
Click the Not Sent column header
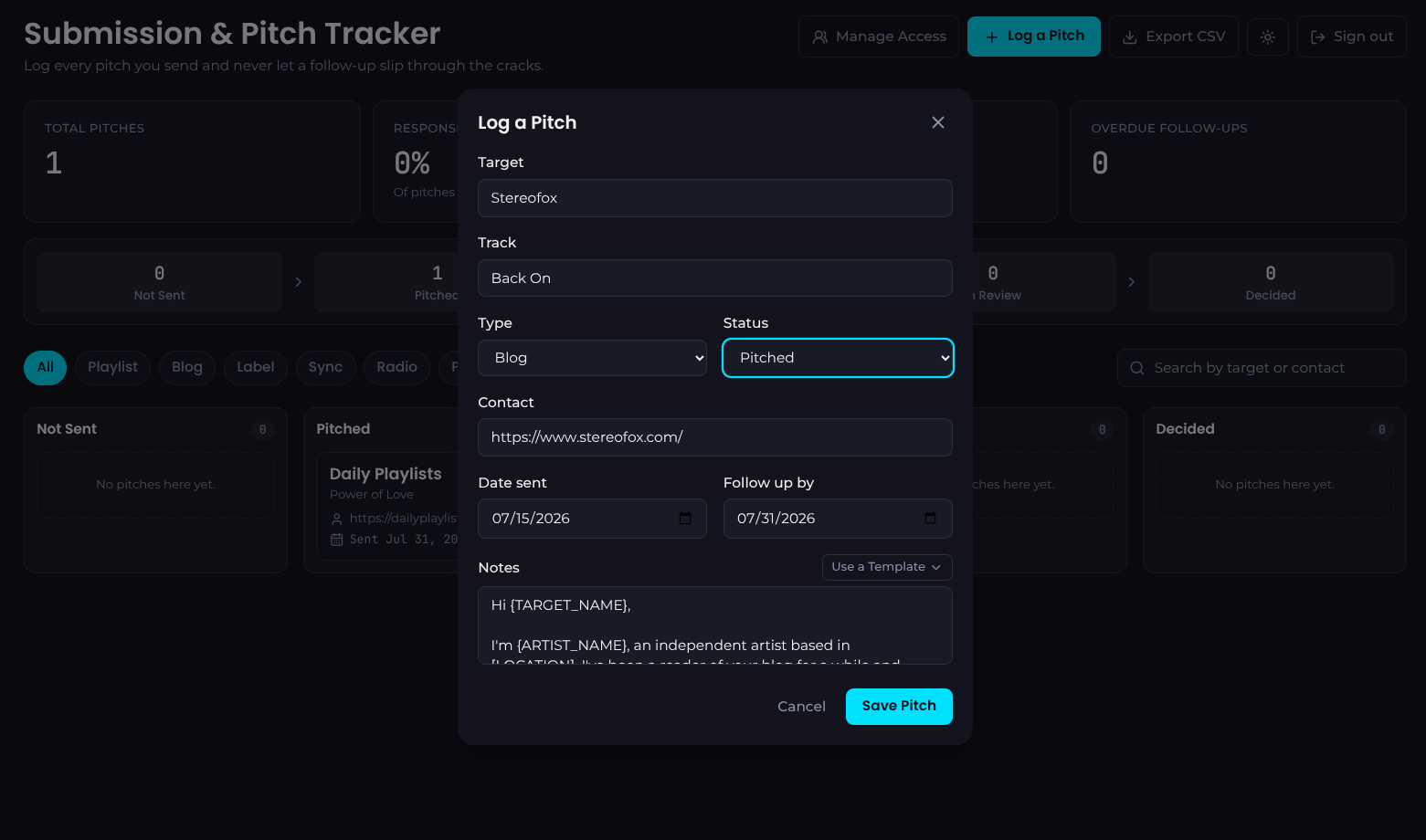(x=67, y=429)
